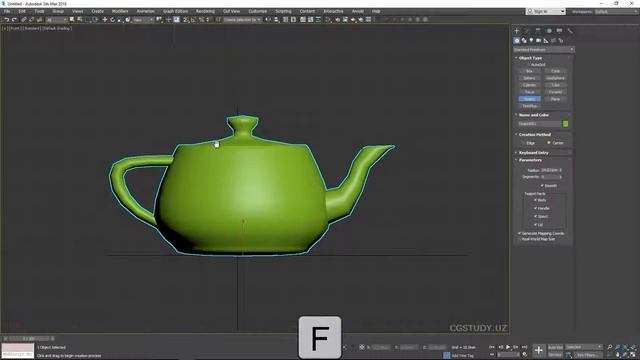Click the Pyramid primitive button
This screenshot has width=640, height=360.
pos(556,92)
